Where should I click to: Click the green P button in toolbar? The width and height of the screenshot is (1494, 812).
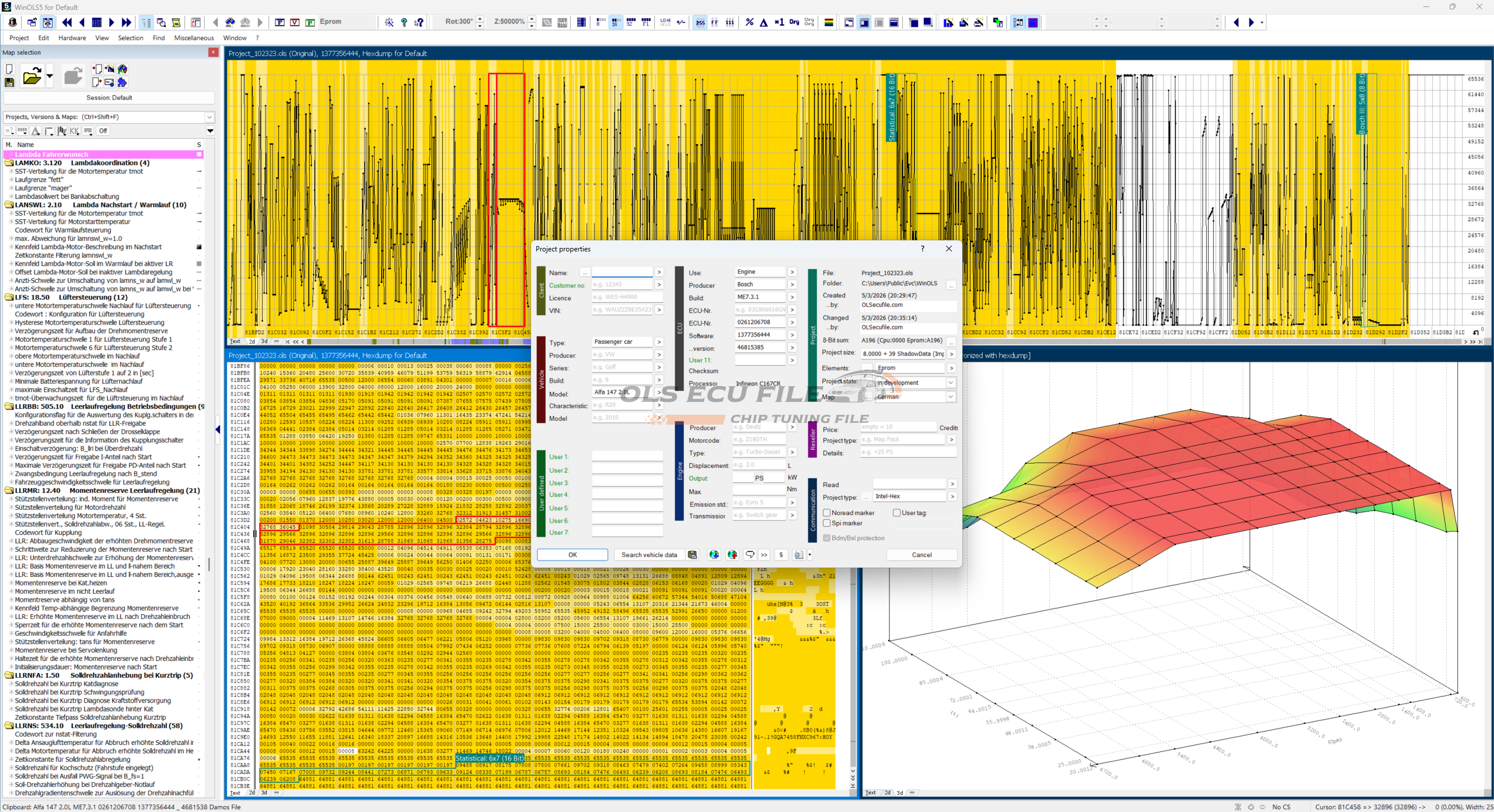310,22
